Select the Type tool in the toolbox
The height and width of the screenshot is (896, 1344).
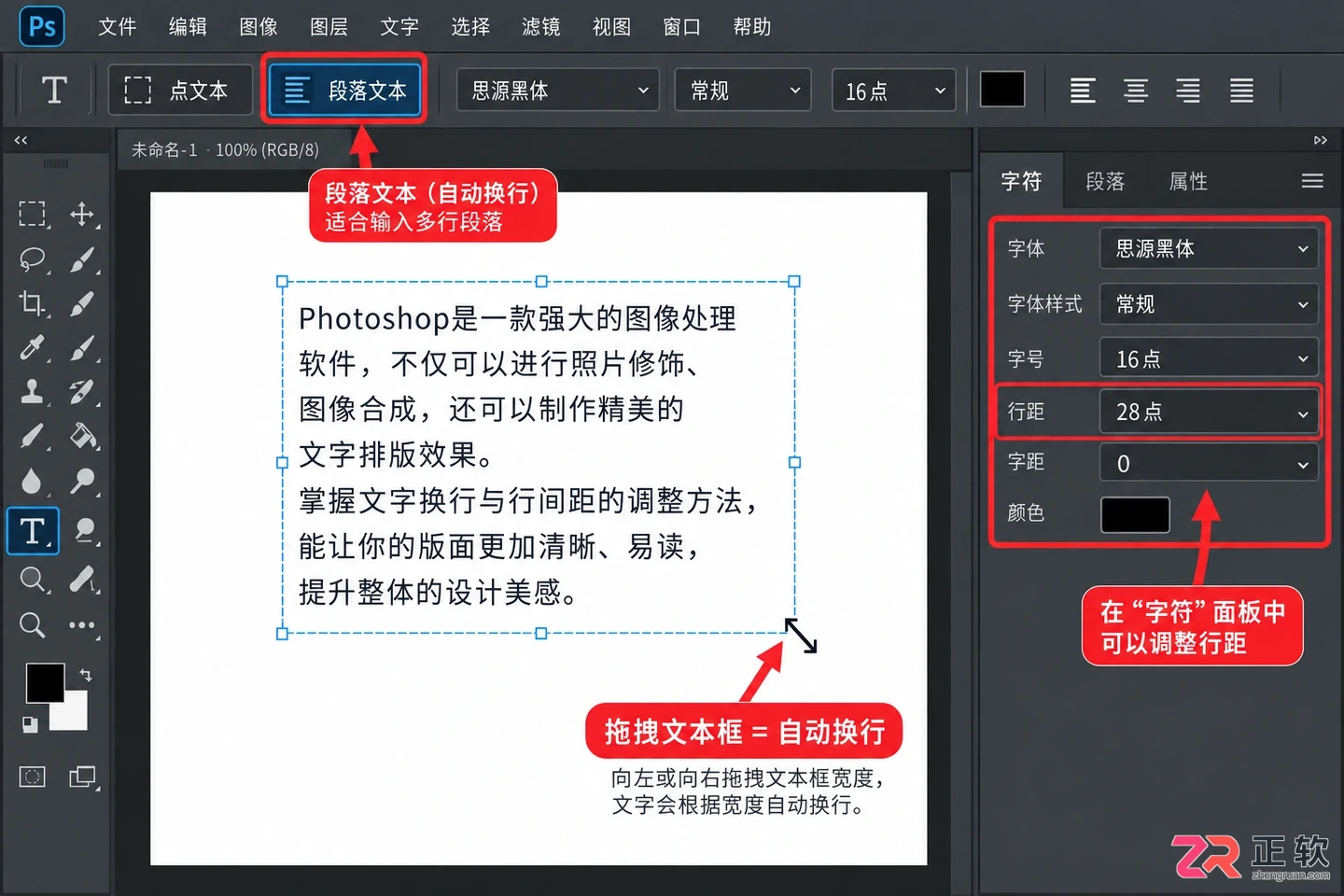point(33,531)
